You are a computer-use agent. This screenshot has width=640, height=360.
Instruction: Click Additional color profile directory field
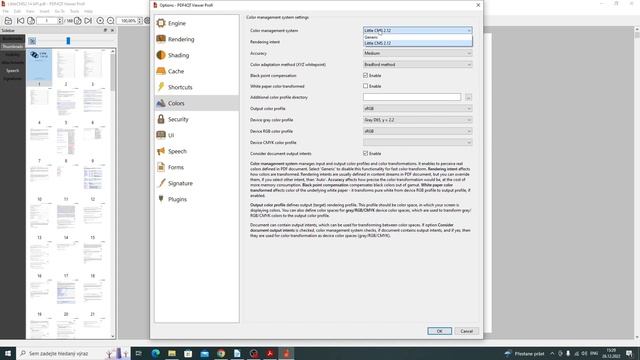click(x=412, y=97)
